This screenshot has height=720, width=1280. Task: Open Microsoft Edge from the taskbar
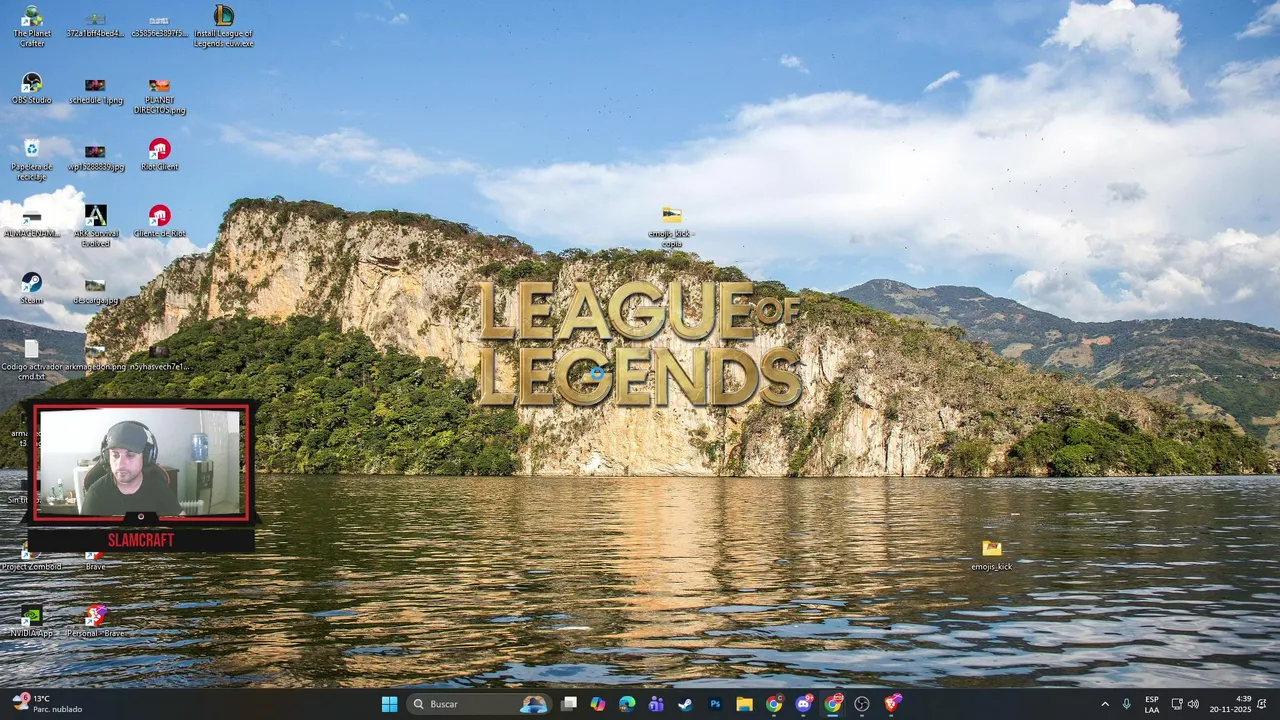click(627, 704)
